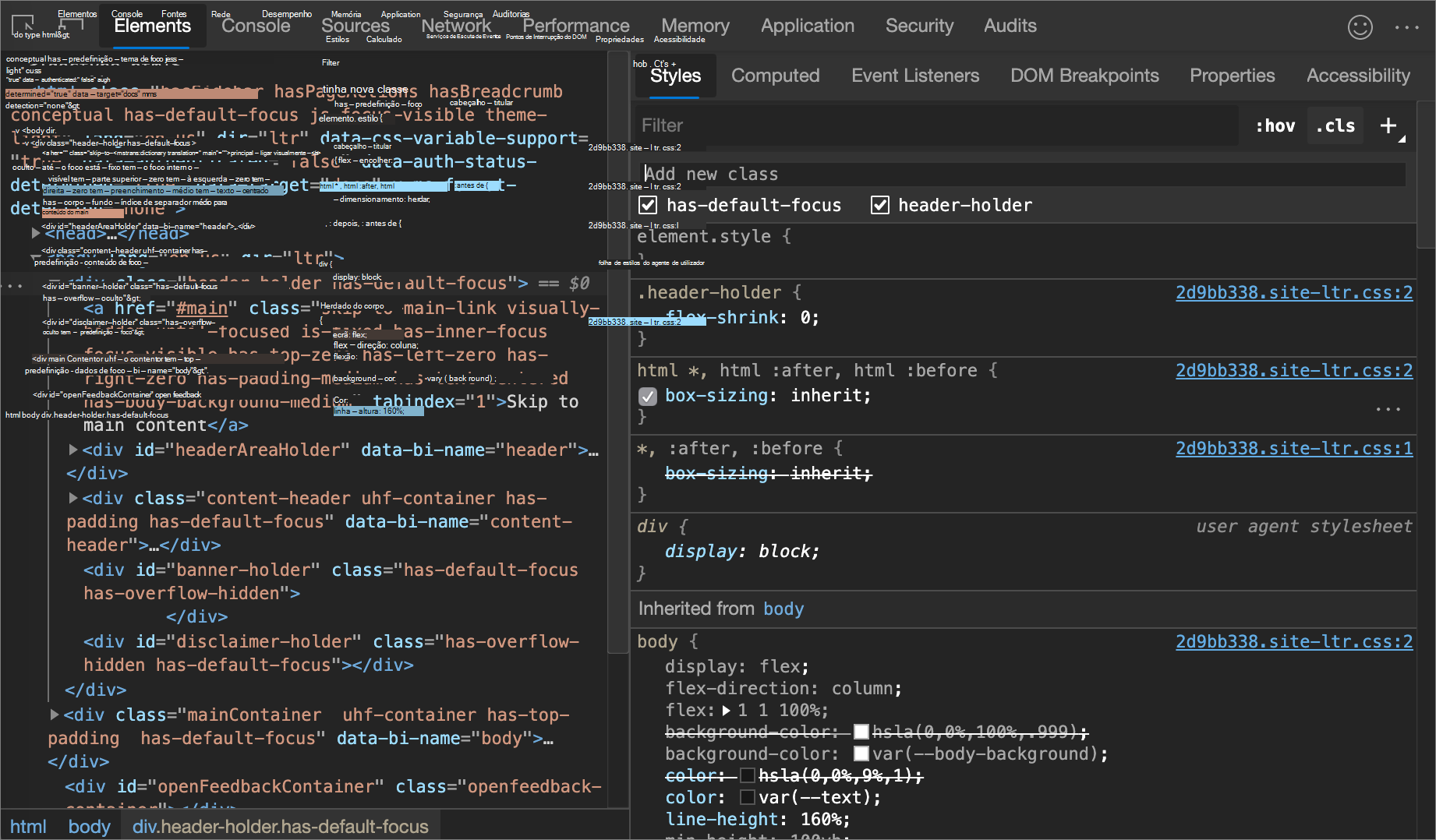The image size is (1436, 840).
Task: Toggle the :hov element state button
Action: coord(1275,125)
